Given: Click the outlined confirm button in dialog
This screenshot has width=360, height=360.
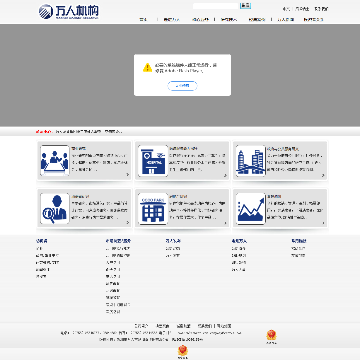Looking at the screenshot, I should (182, 86).
